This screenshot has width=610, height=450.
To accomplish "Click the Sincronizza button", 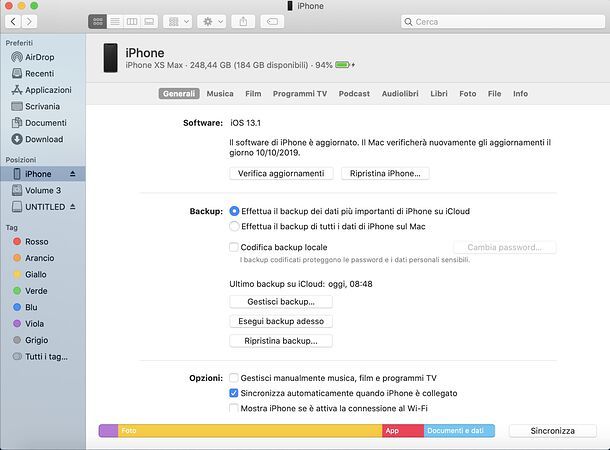I will pyautogui.click(x=553, y=431).
